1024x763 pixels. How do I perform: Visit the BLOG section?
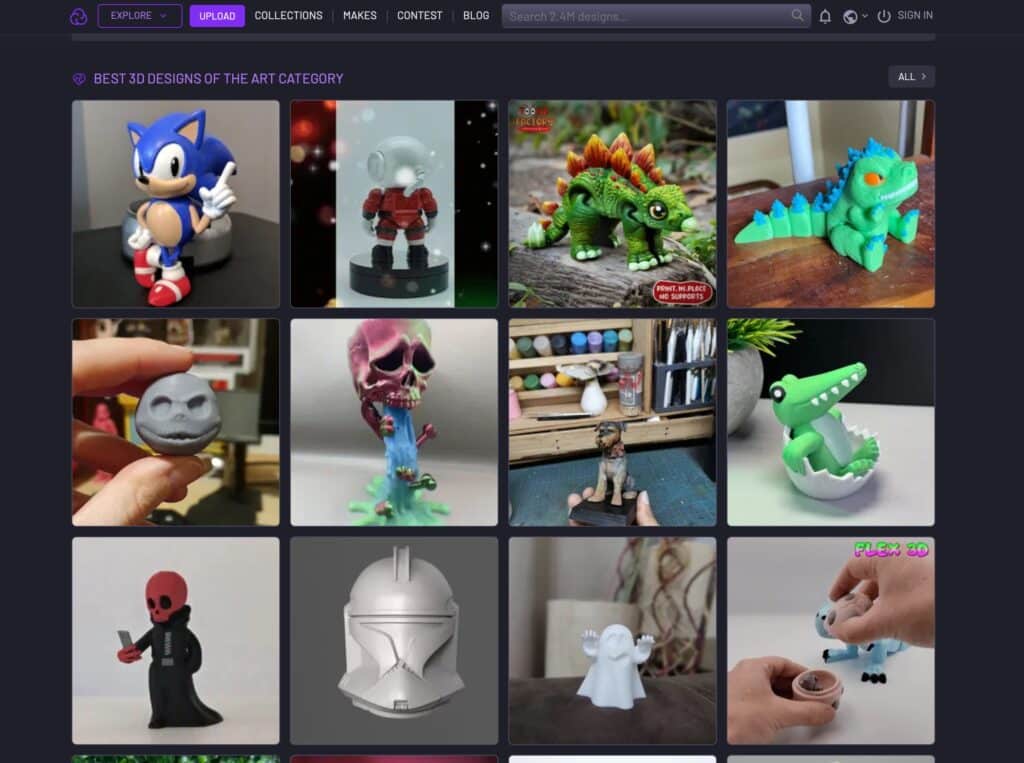click(476, 16)
